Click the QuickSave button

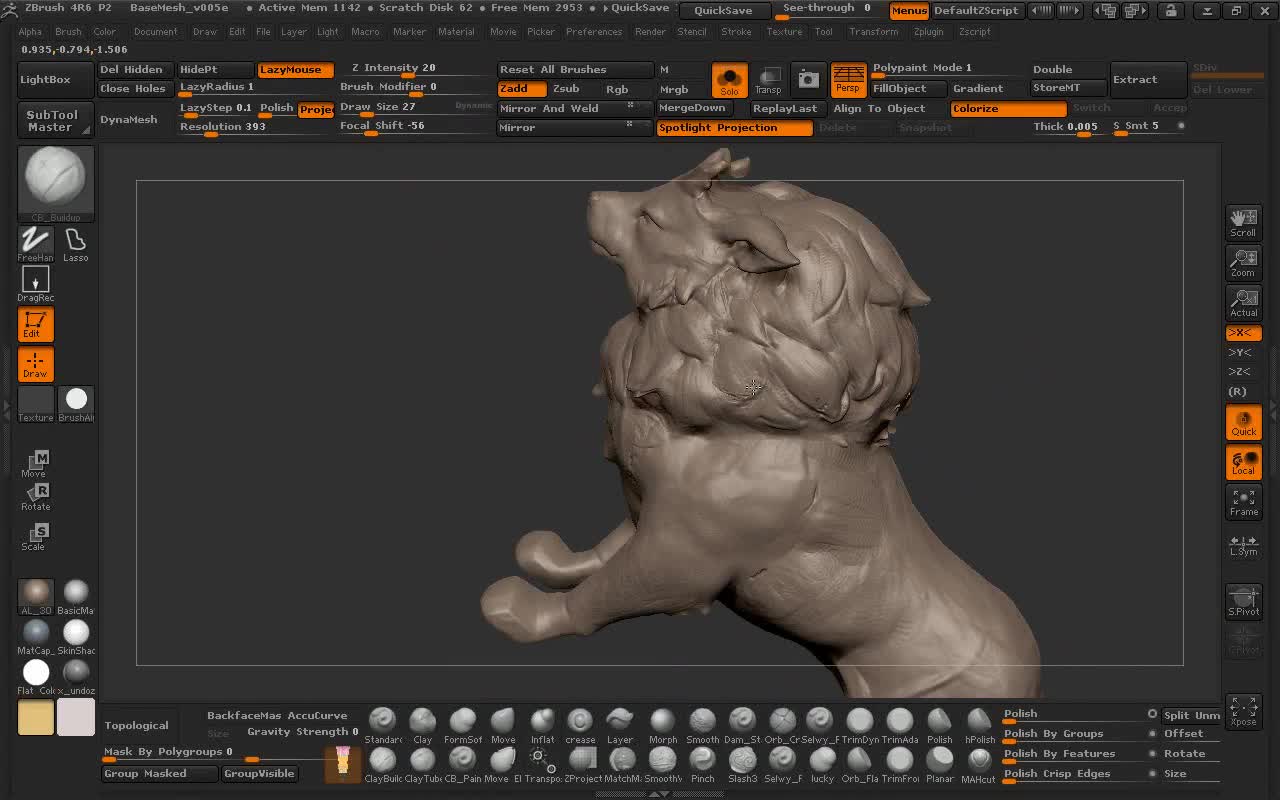(x=724, y=11)
